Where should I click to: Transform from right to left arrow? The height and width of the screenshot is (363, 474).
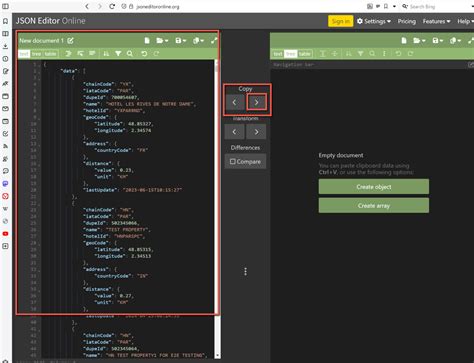click(234, 132)
